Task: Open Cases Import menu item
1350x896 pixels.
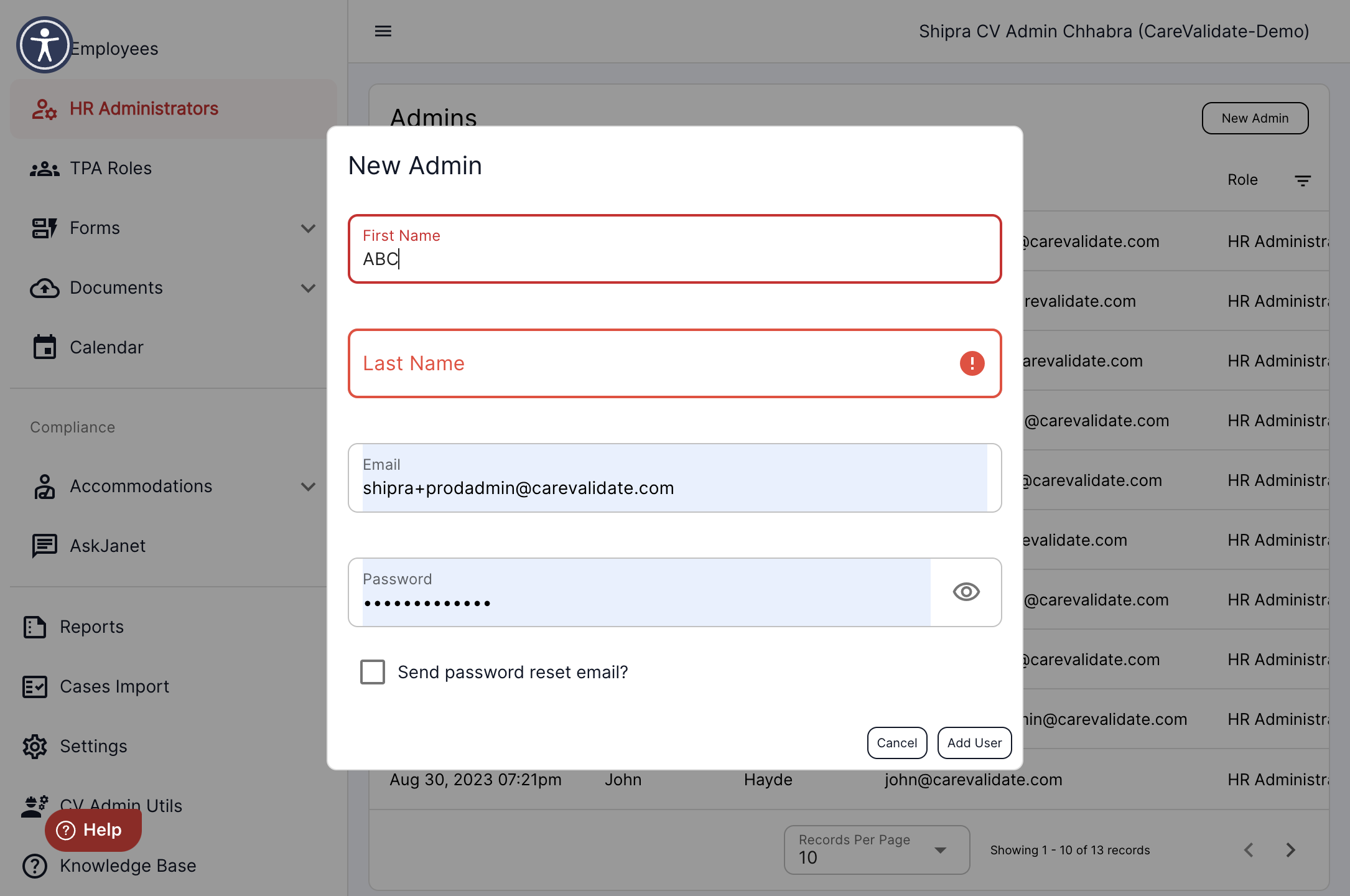Action: [174, 686]
